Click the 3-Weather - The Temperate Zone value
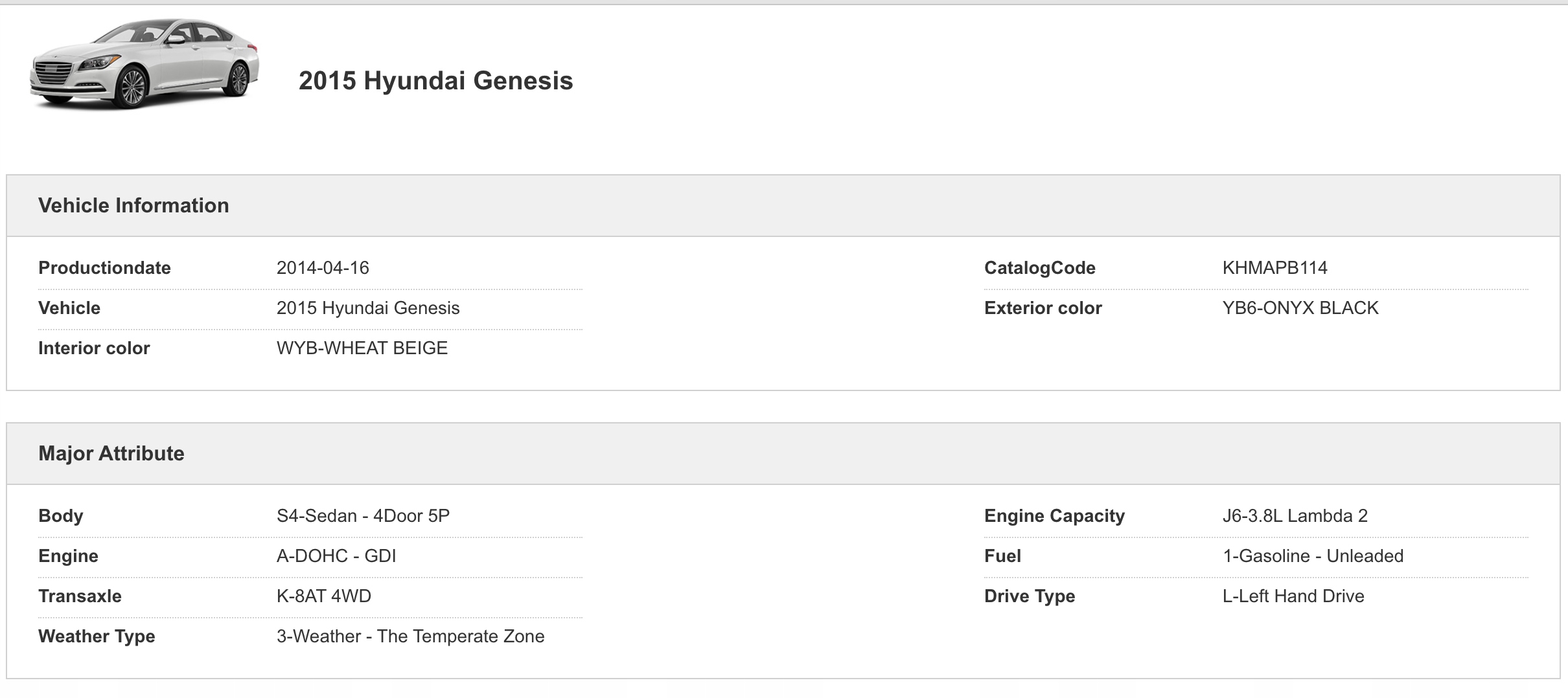1568x698 pixels. point(410,636)
